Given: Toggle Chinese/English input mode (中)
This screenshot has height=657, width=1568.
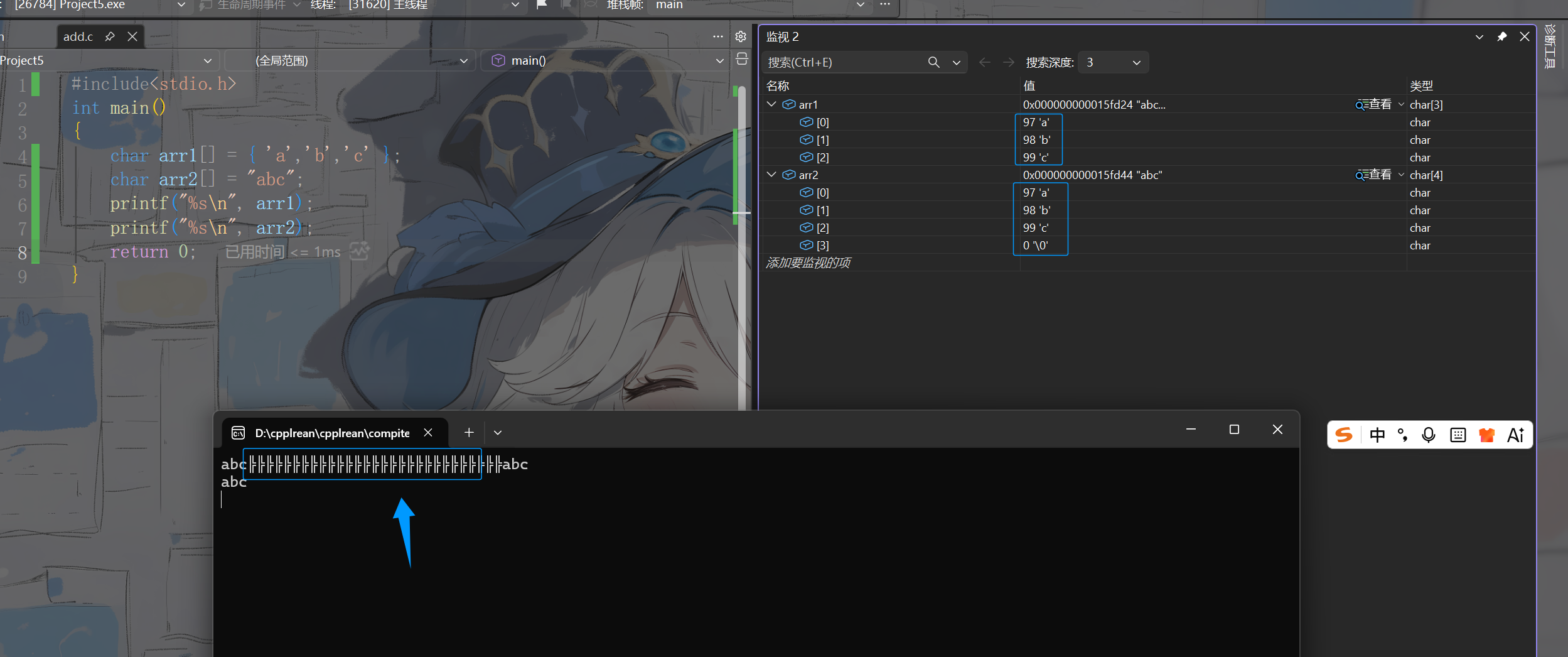Looking at the screenshot, I should (1377, 435).
